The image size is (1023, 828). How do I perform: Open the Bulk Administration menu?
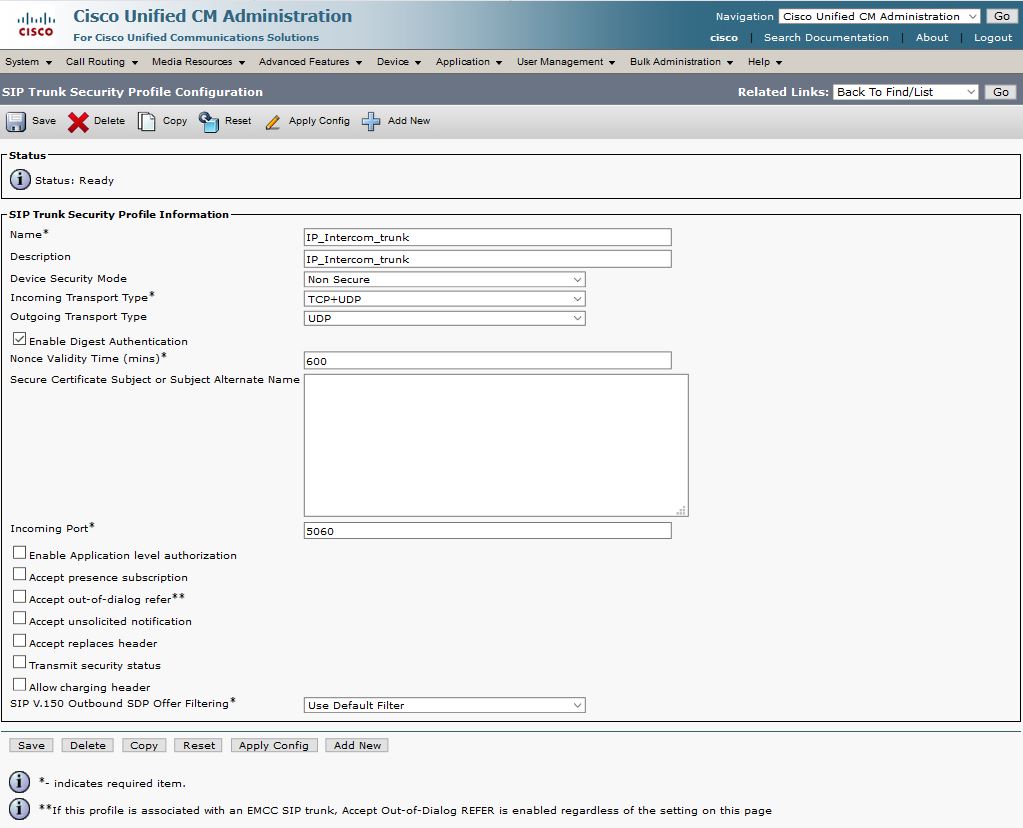click(680, 62)
